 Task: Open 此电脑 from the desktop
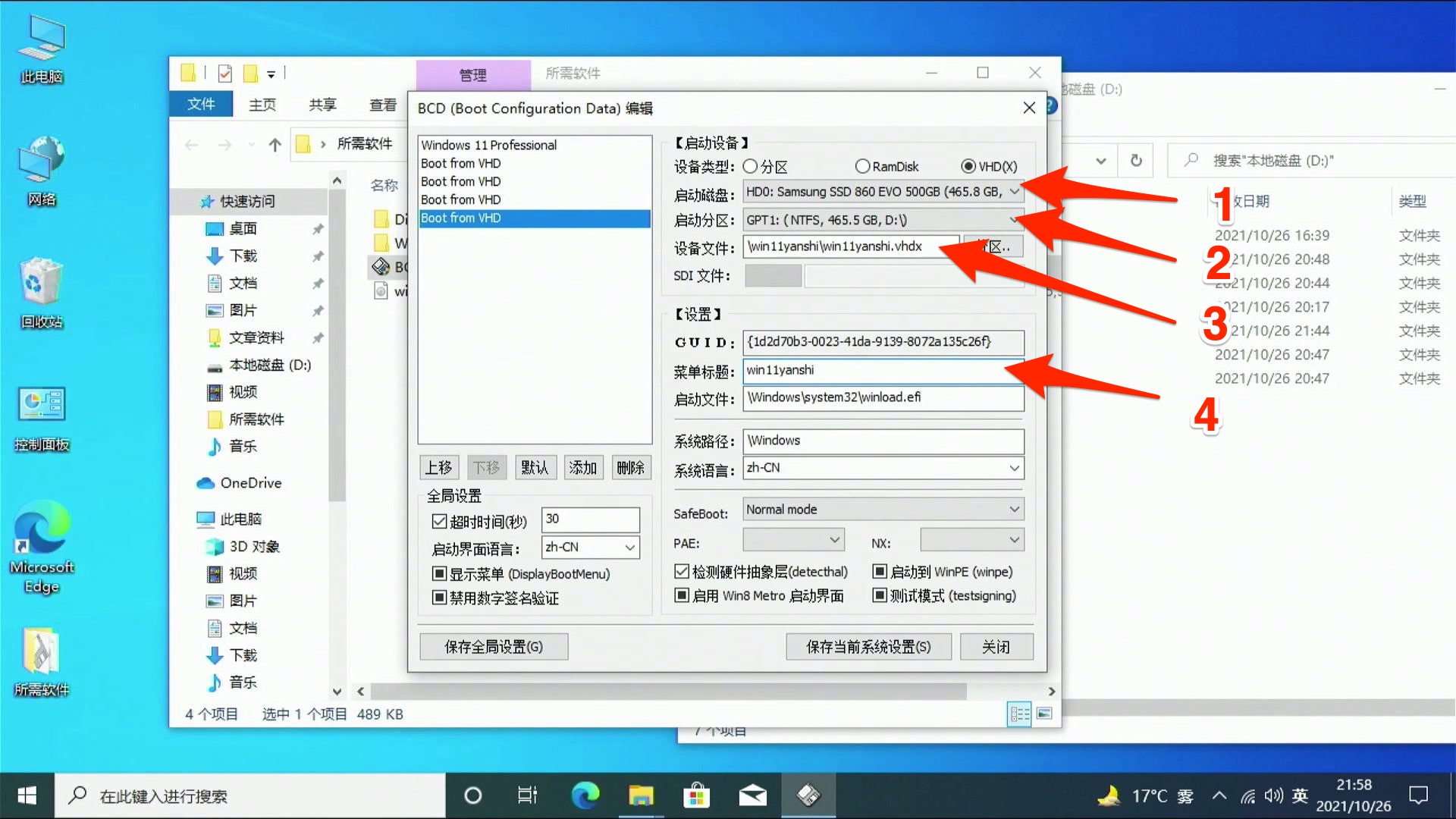(x=42, y=45)
